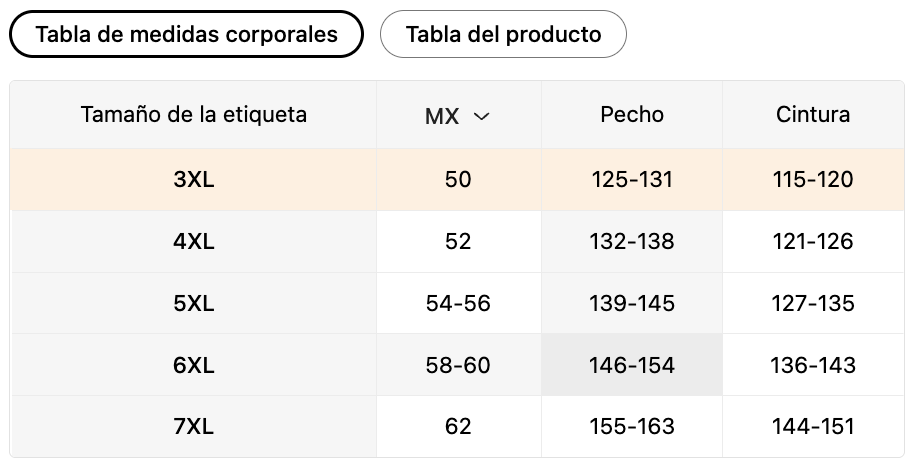Select the 3XL size row

pyautogui.click(x=457, y=179)
